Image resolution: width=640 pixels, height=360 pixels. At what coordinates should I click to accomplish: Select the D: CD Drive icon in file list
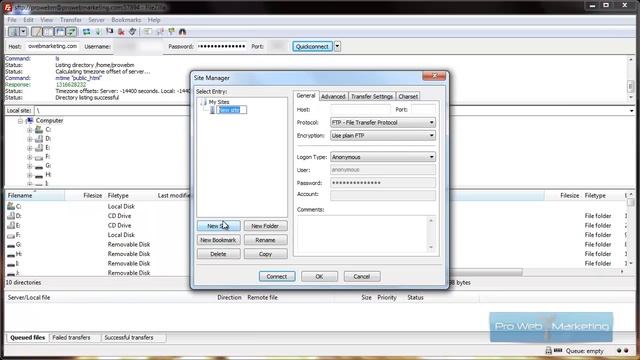pos(11,216)
